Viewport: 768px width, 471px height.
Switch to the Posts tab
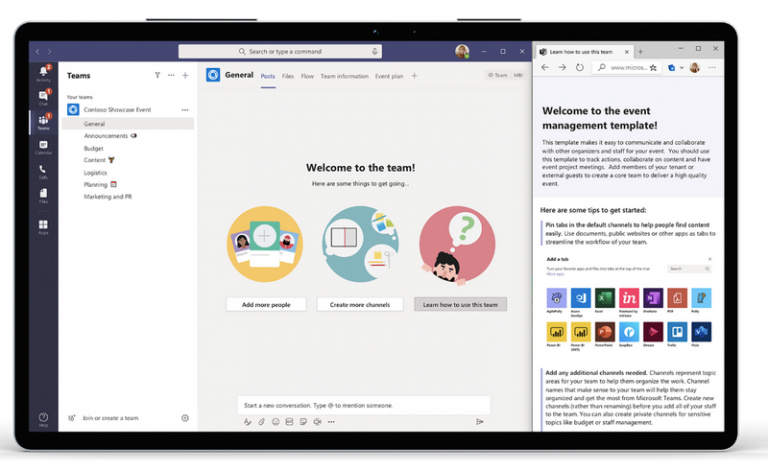[x=267, y=76]
